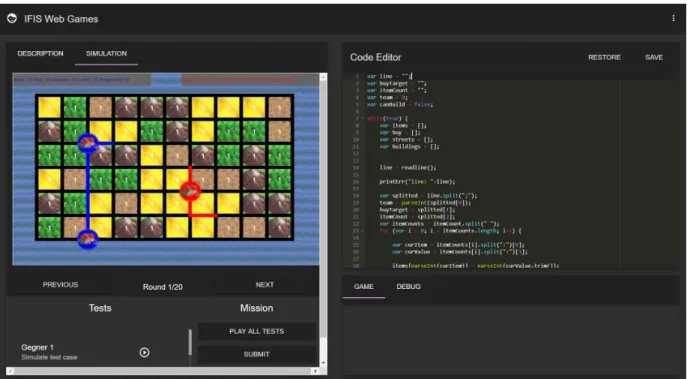The image size is (687, 379).
Task: Click the Code Editor title
Action: (375, 57)
